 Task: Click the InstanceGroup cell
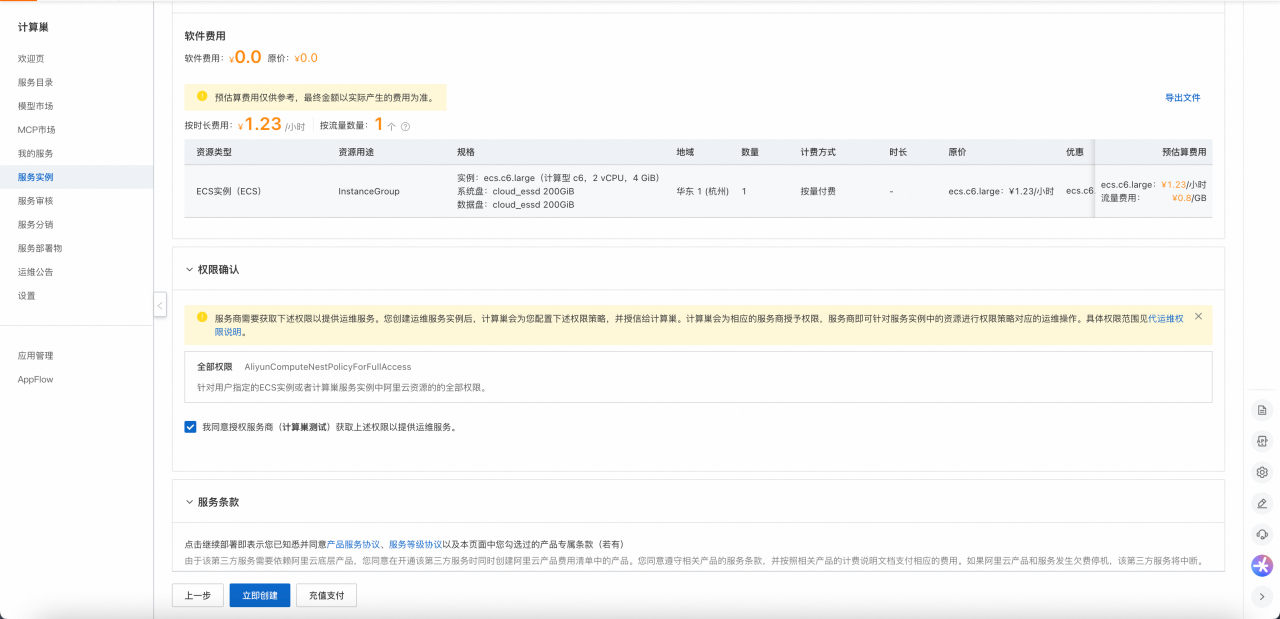click(x=369, y=191)
